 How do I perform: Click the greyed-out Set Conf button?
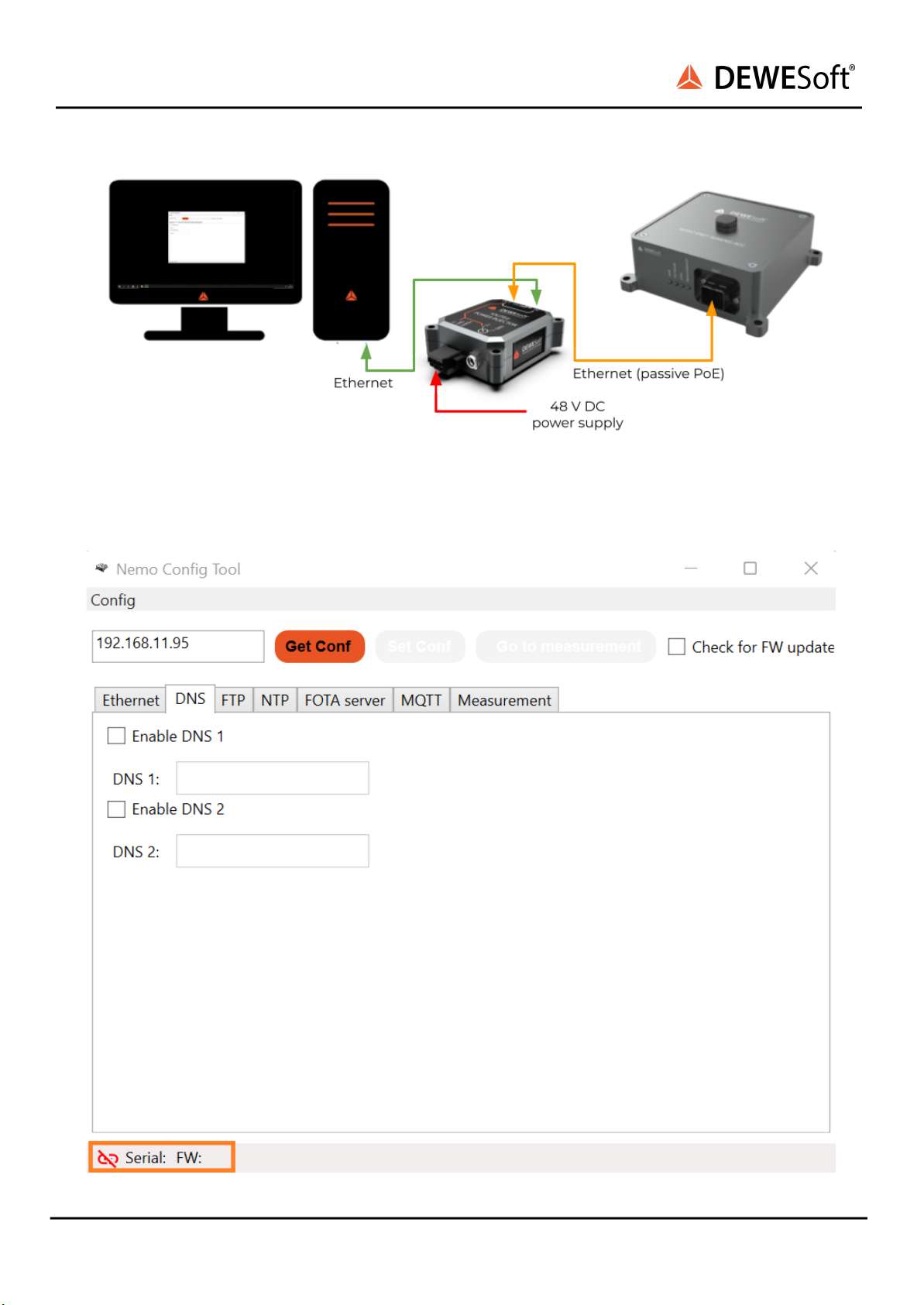point(420,646)
